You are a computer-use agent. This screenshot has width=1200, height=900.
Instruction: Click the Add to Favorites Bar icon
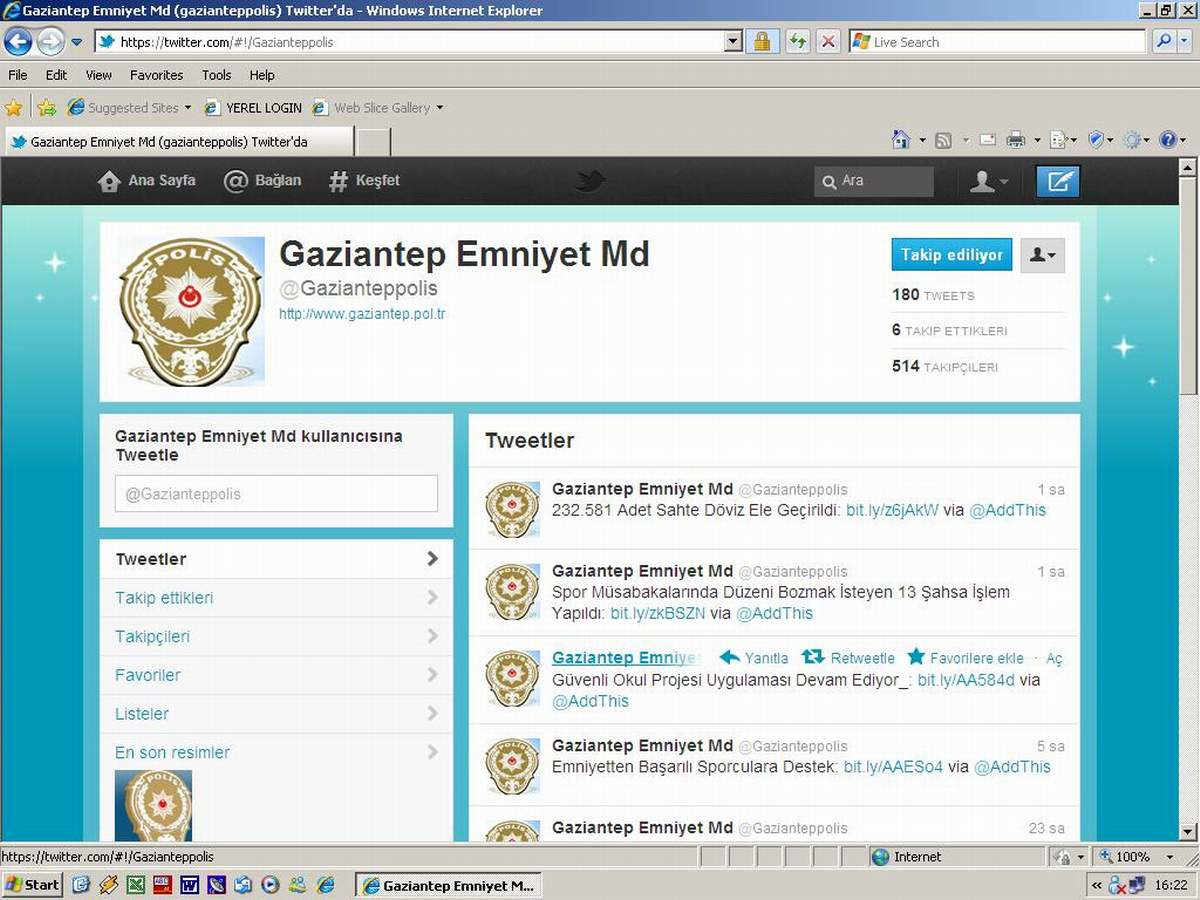[46, 107]
